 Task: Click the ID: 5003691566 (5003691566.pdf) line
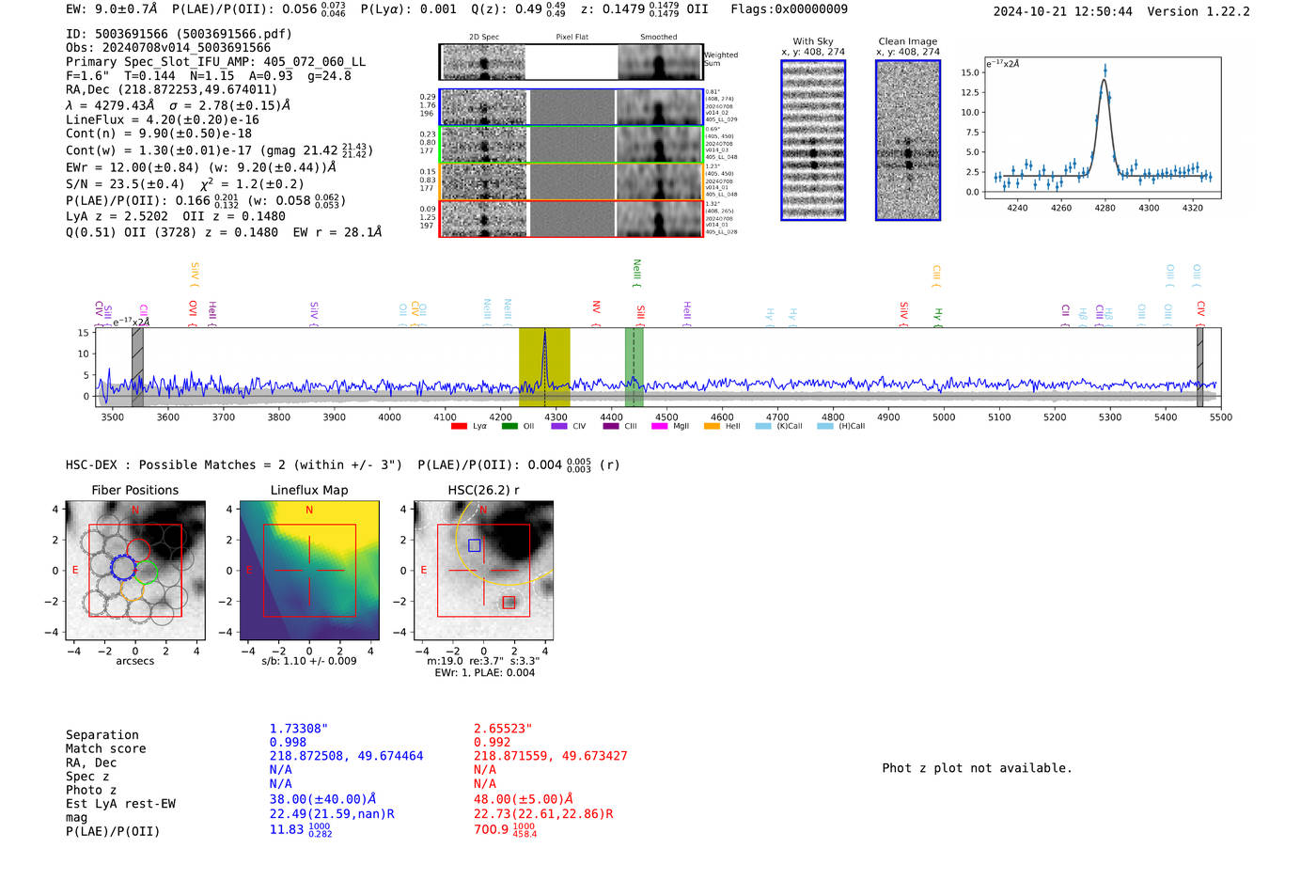click(x=179, y=34)
